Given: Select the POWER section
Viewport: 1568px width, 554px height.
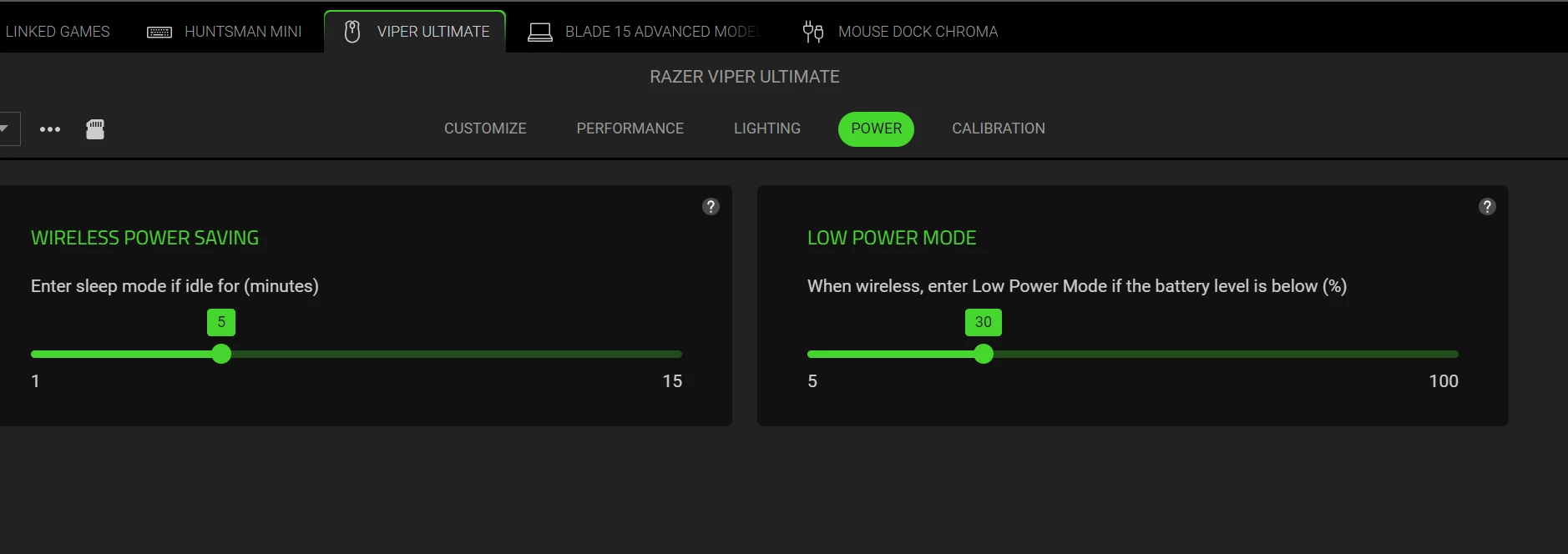Looking at the screenshot, I should [876, 128].
